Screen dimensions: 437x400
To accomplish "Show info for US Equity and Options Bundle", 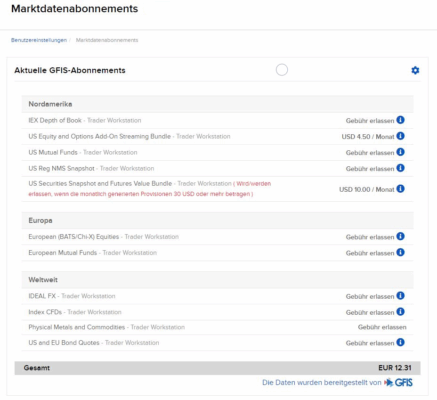I will tap(400, 136).
